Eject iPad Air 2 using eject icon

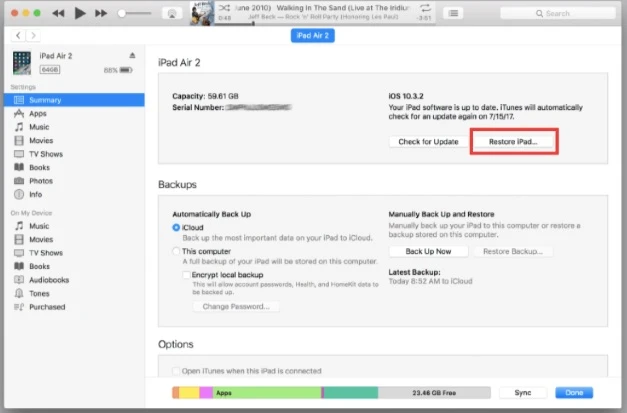coord(132,55)
